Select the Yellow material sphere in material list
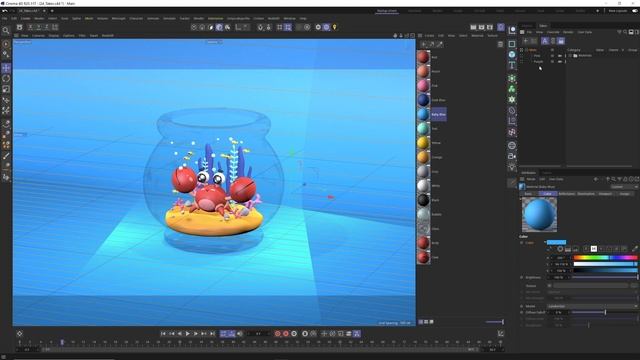This screenshot has width=640, height=360. point(423,142)
